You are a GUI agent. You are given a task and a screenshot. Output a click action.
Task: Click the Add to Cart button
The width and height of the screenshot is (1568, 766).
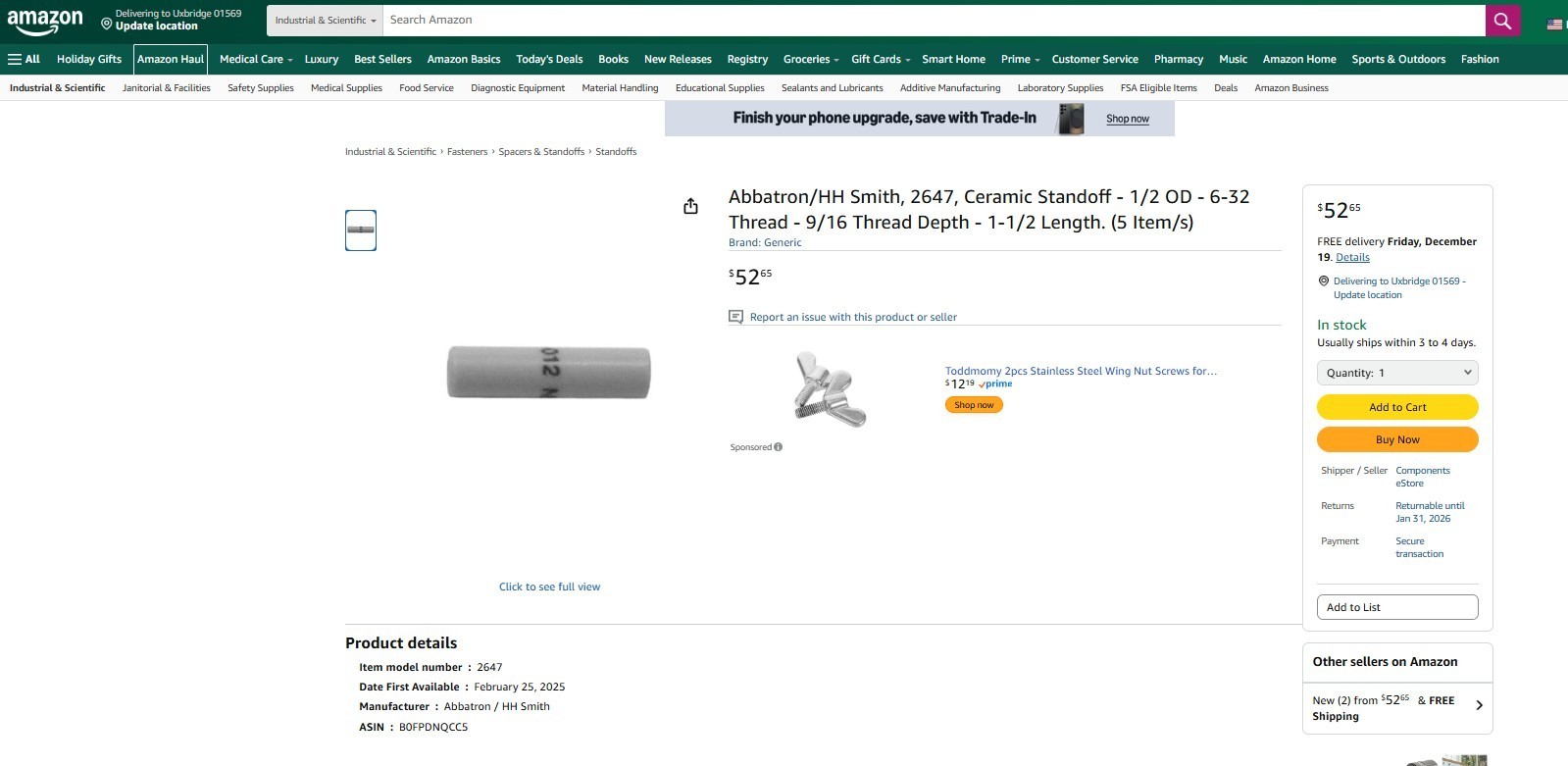1397,407
